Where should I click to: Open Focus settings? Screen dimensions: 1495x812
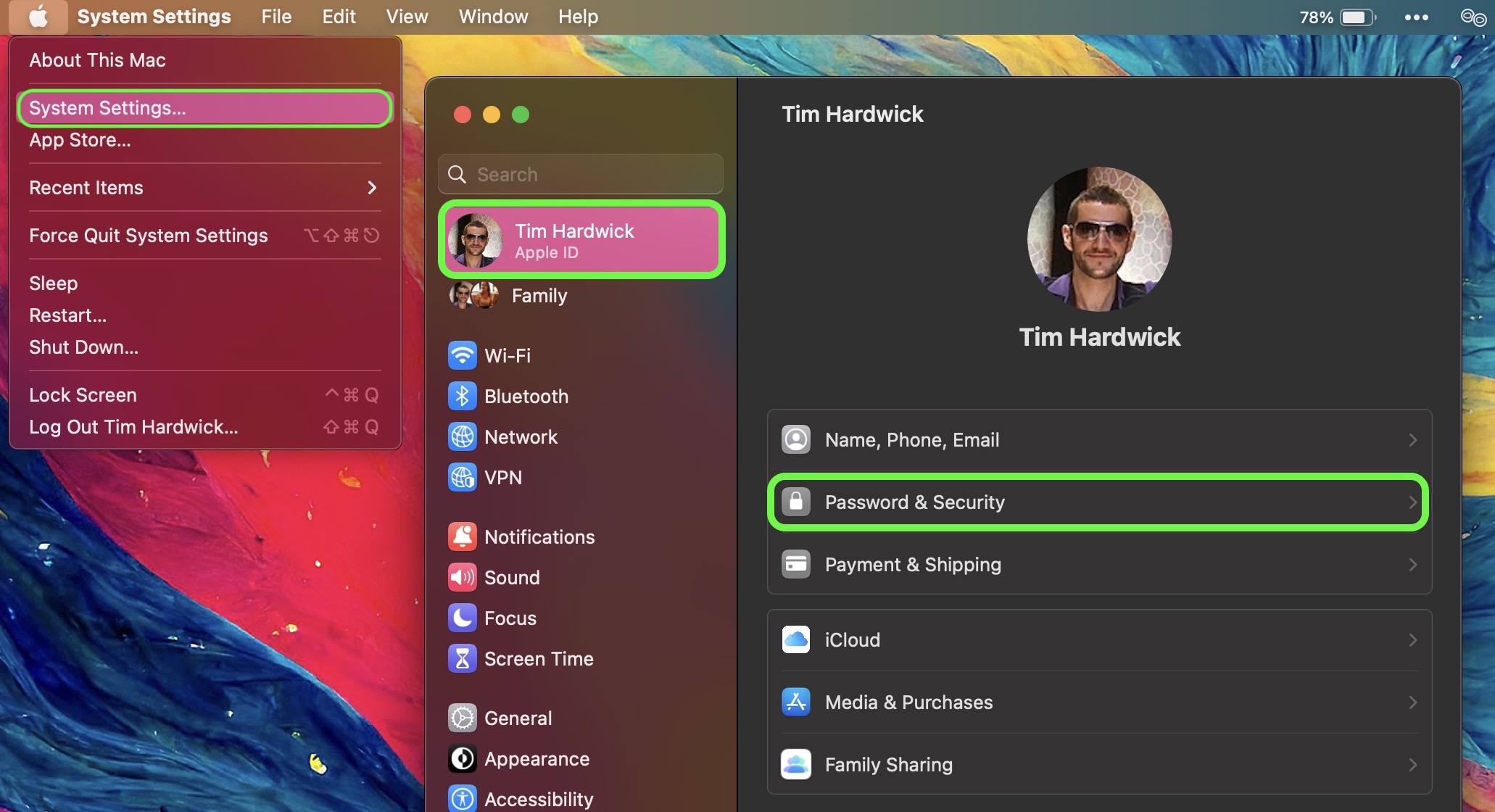click(x=510, y=618)
